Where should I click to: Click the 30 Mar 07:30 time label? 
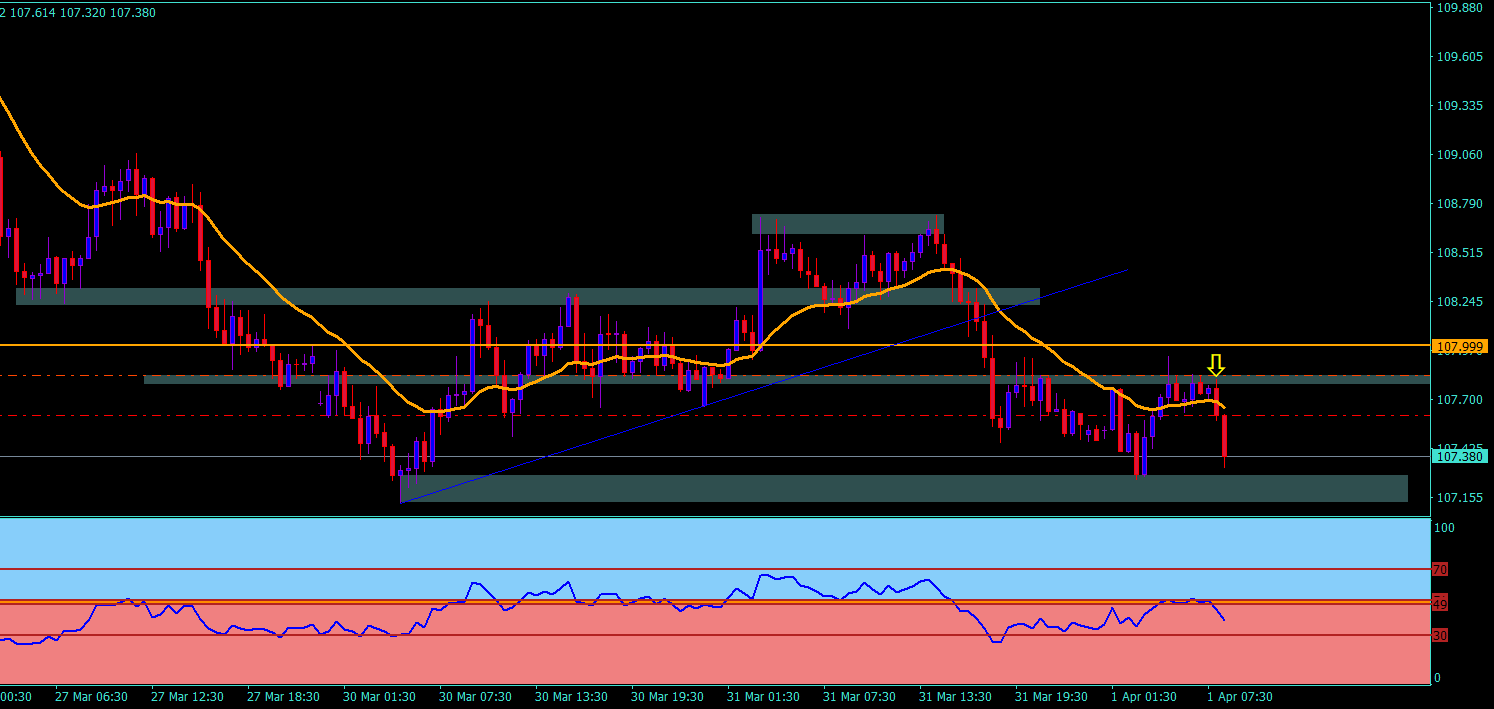pos(474,696)
